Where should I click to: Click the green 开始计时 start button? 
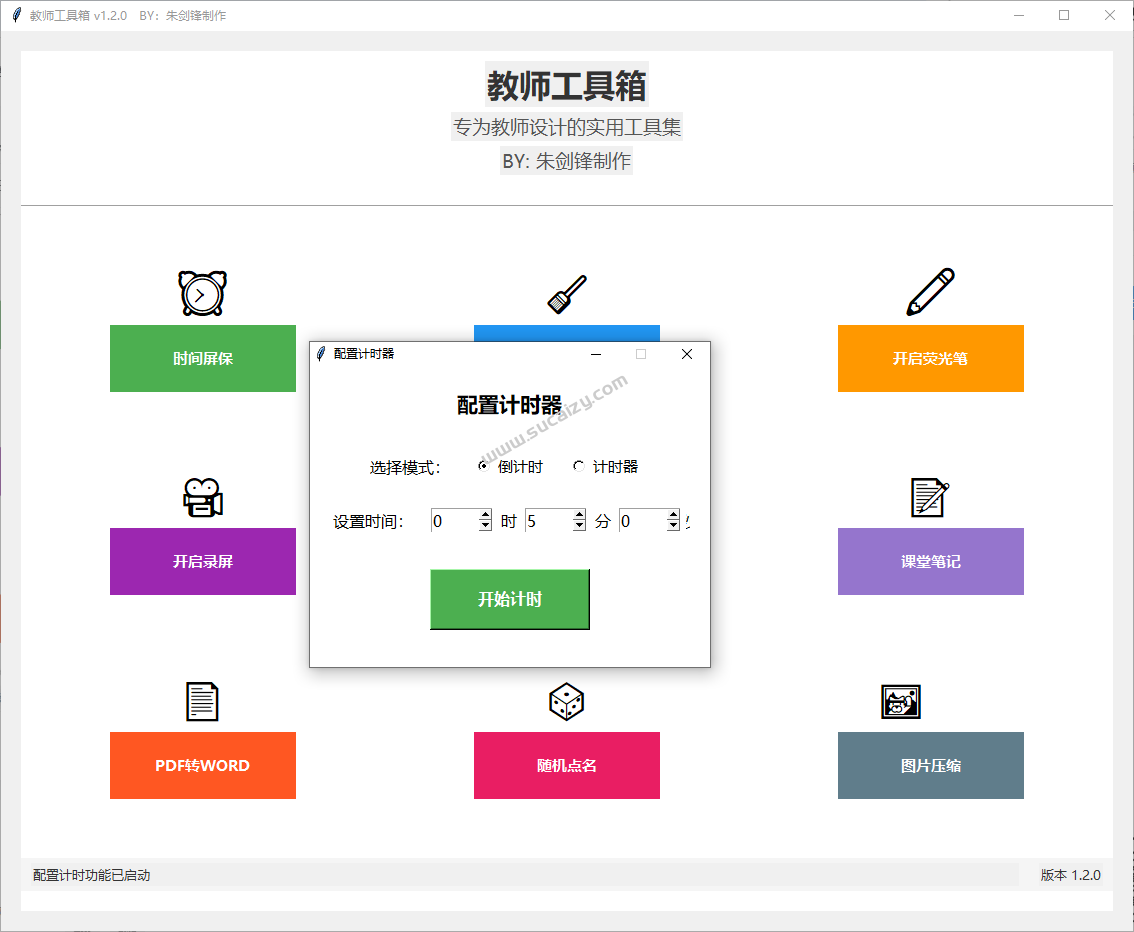(509, 598)
